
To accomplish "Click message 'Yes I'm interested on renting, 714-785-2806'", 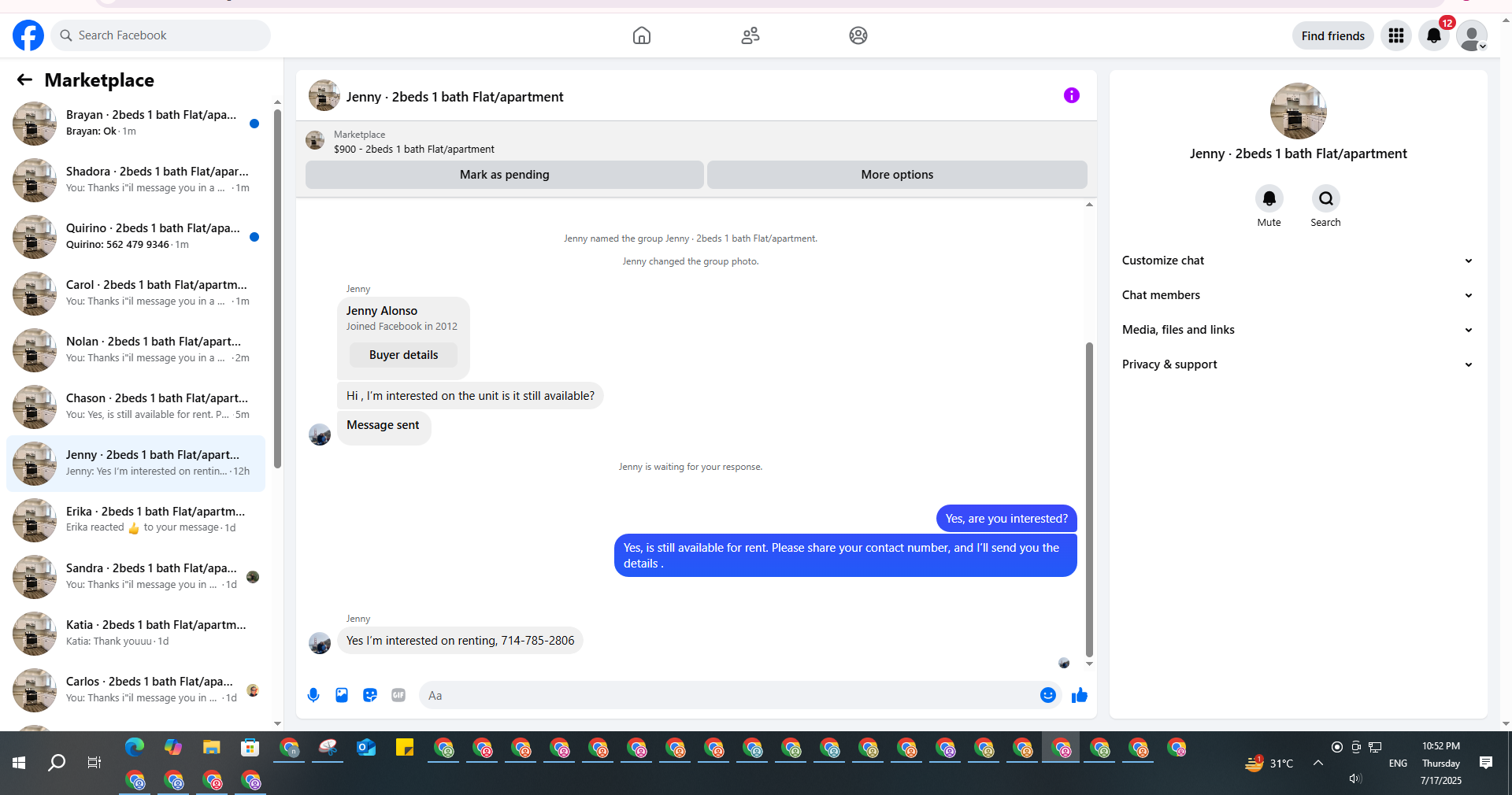I will (x=461, y=641).
